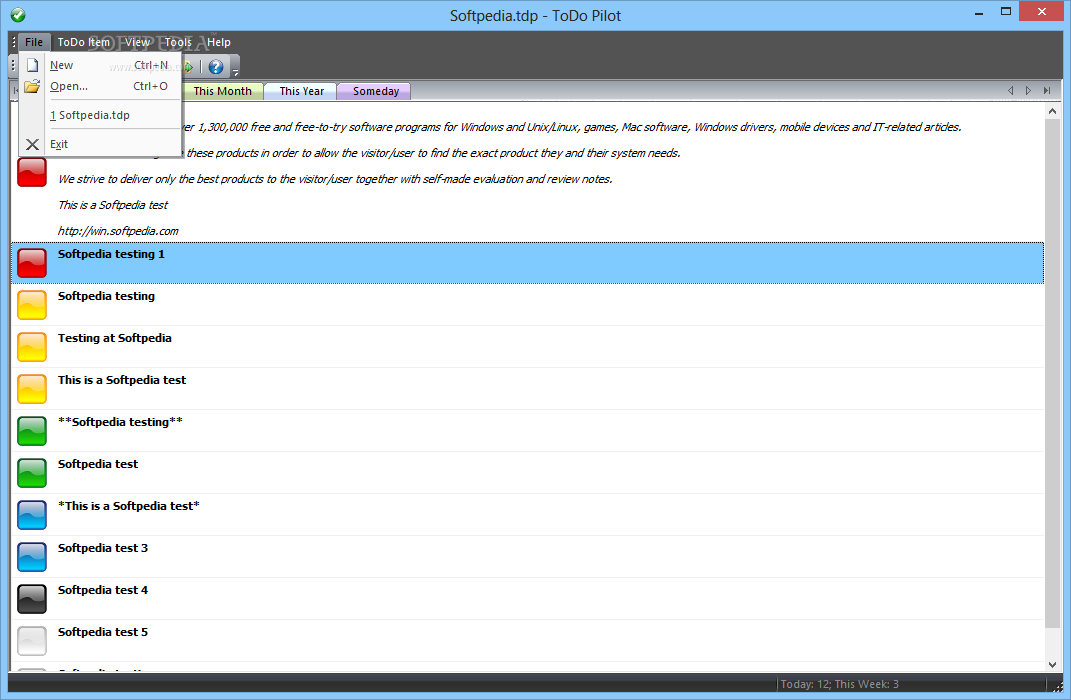This screenshot has height=700, width=1071.
Task: Click the menu bar drag grip handle
Action: coord(14,42)
